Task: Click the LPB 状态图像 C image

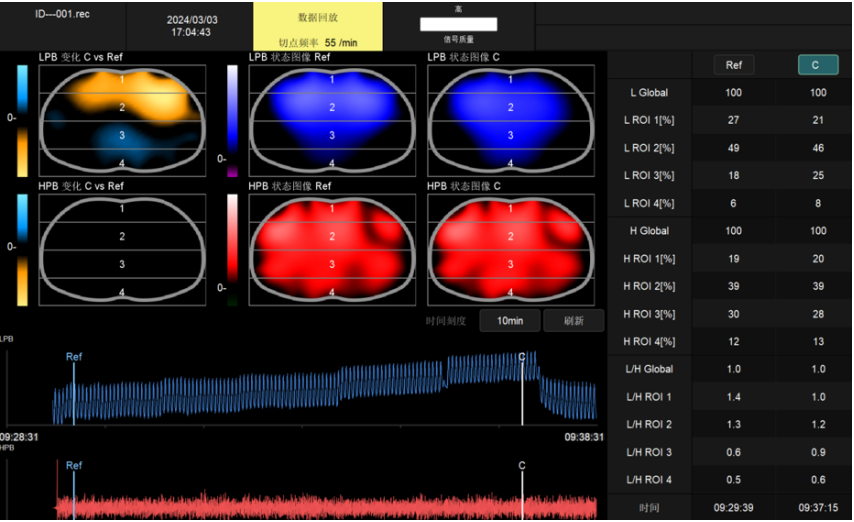Action: click(x=511, y=120)
